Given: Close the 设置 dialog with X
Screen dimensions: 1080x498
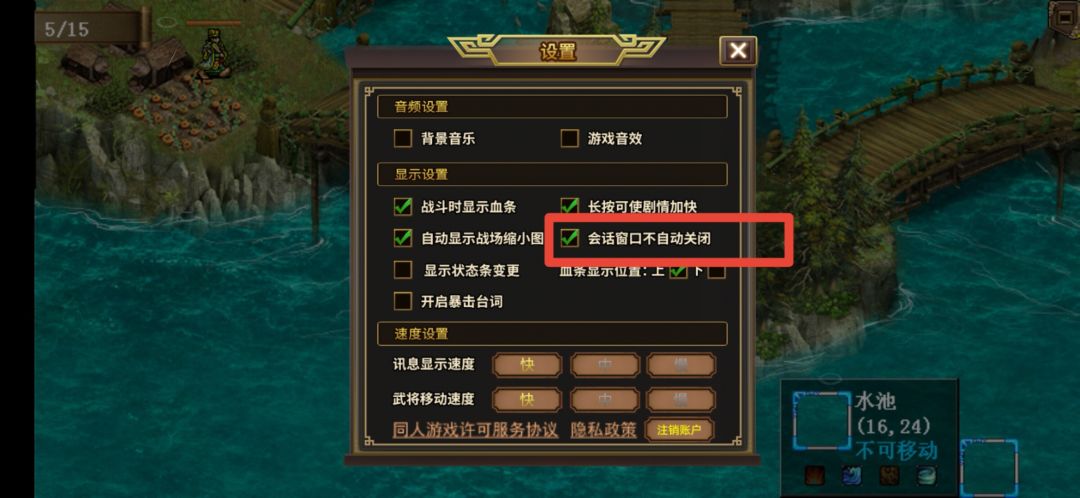Looking at the screenshot, I should click(x=738, y=51).
